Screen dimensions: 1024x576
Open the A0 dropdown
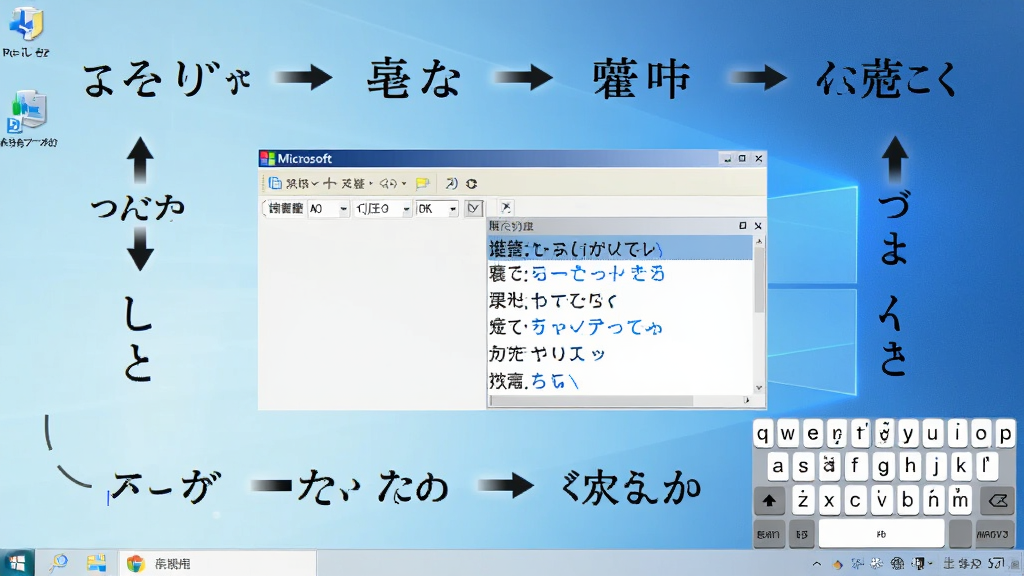(x=328, y=208)
